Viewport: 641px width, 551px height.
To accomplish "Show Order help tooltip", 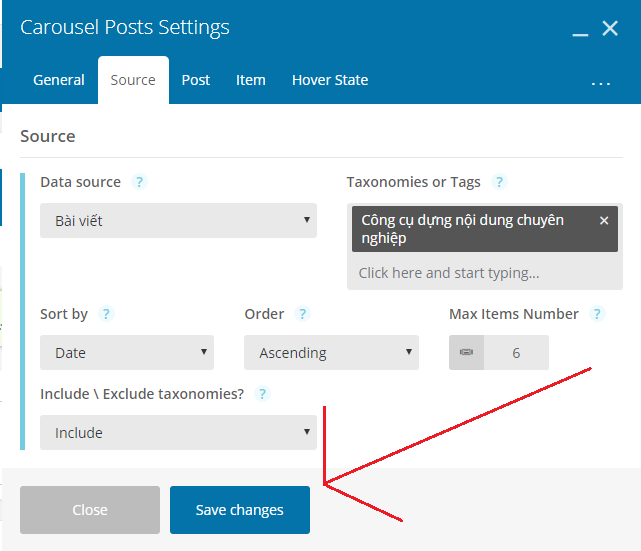I will tap(302, 314).
